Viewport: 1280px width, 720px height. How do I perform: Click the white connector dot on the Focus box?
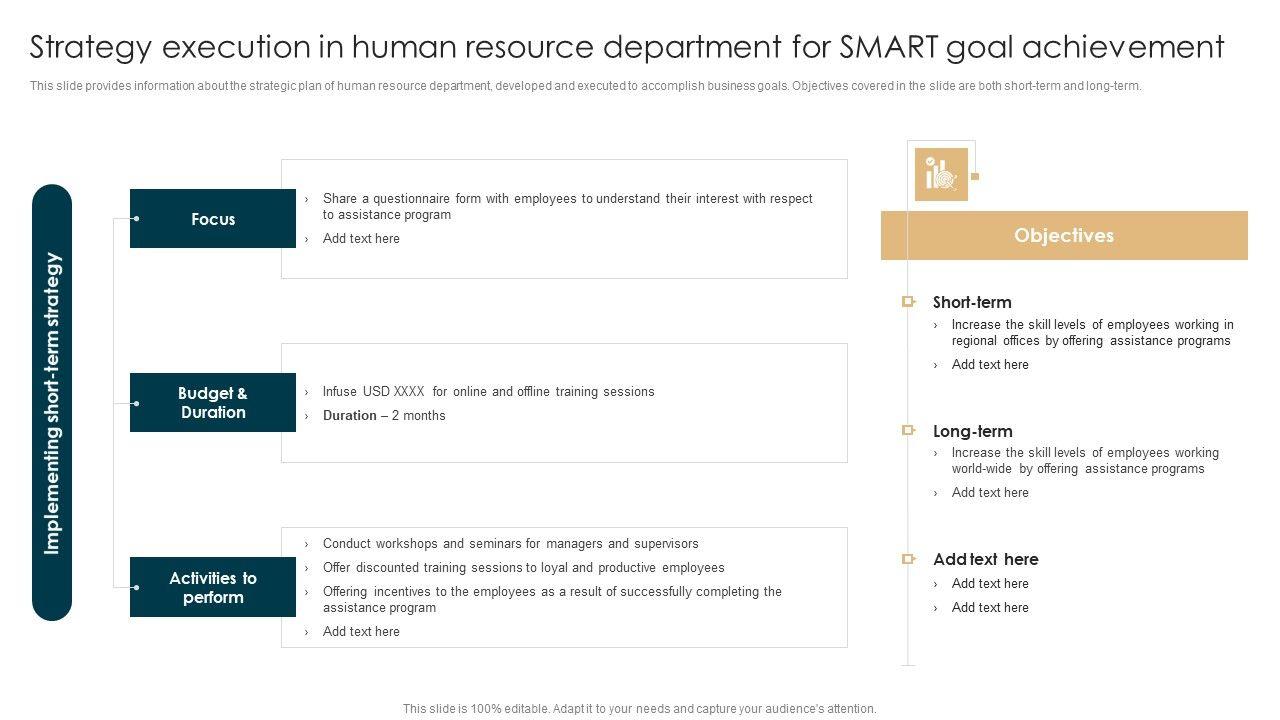(136, 219)
